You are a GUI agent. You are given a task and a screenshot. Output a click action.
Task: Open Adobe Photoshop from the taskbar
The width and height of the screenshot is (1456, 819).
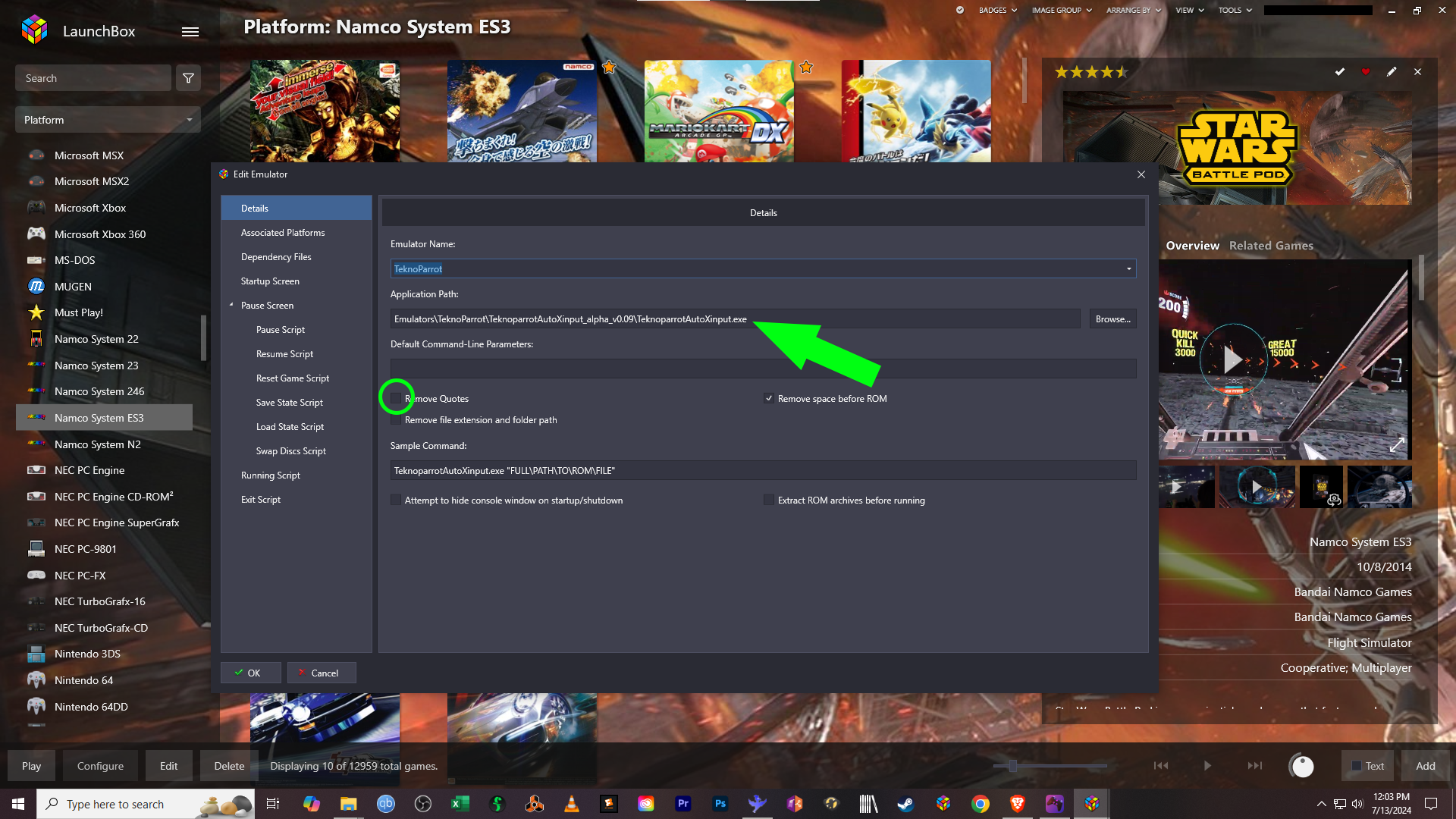(x=720, y=804)
